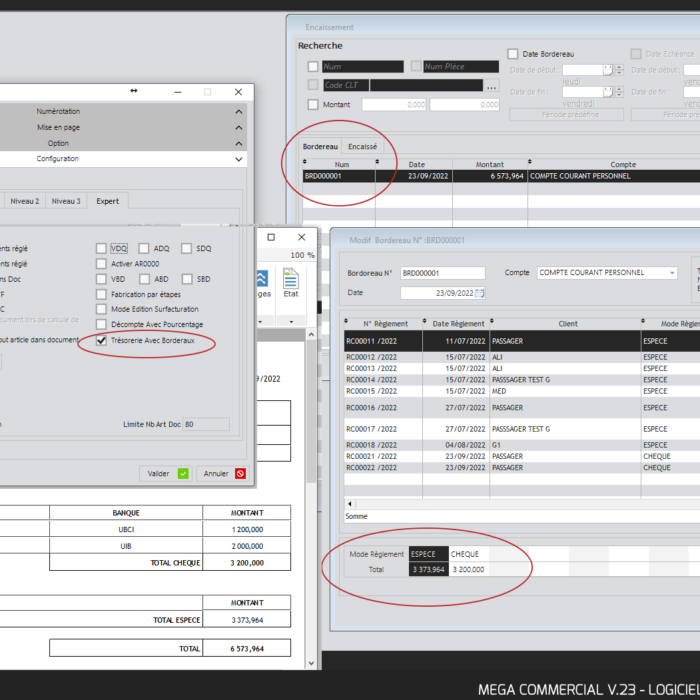
Task: Select bordereau row BRD000001
Action: tap(501, 176)
